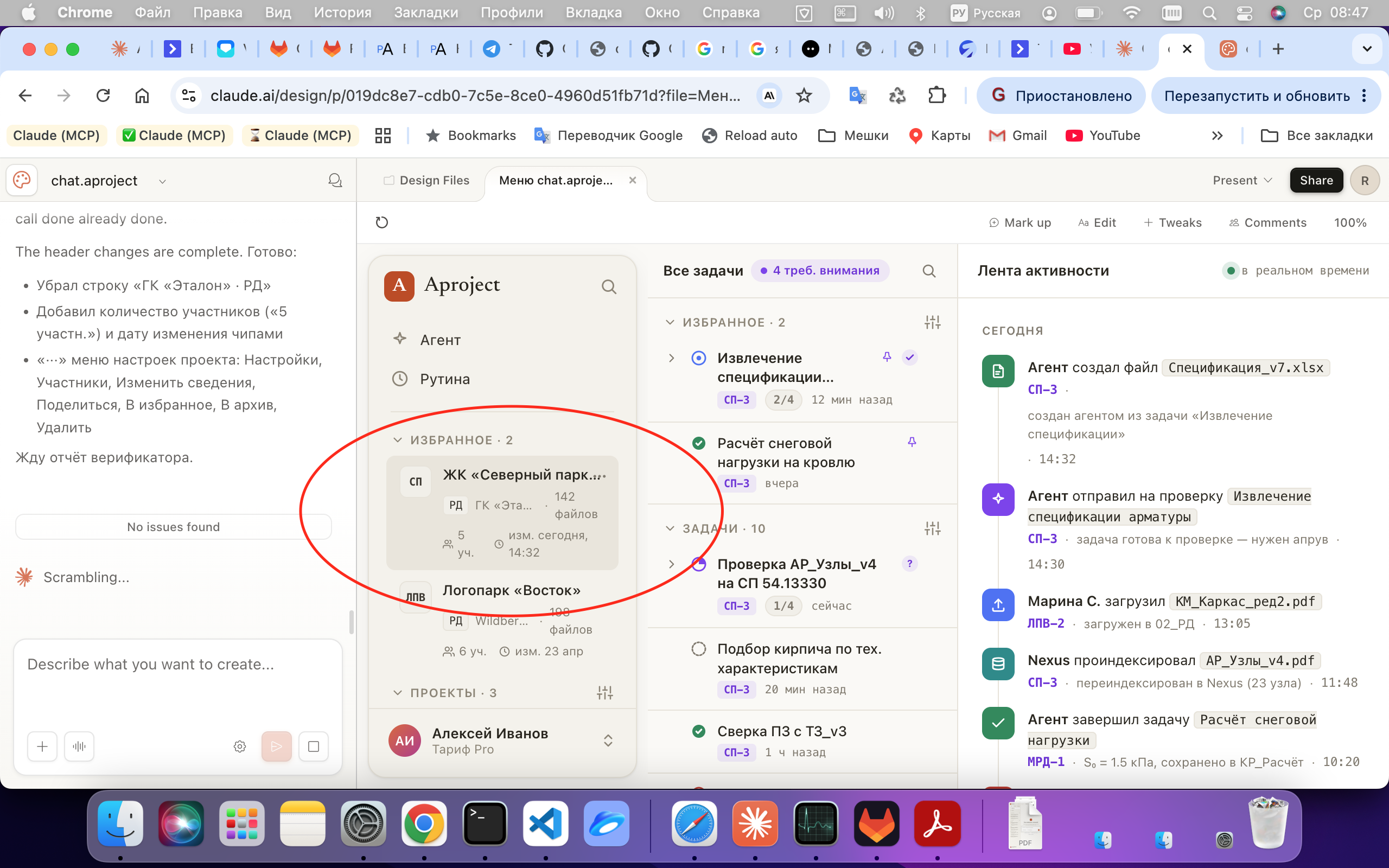
Task: Expand the Извлечение спецификации task row
Action: [x=672, y=358]
